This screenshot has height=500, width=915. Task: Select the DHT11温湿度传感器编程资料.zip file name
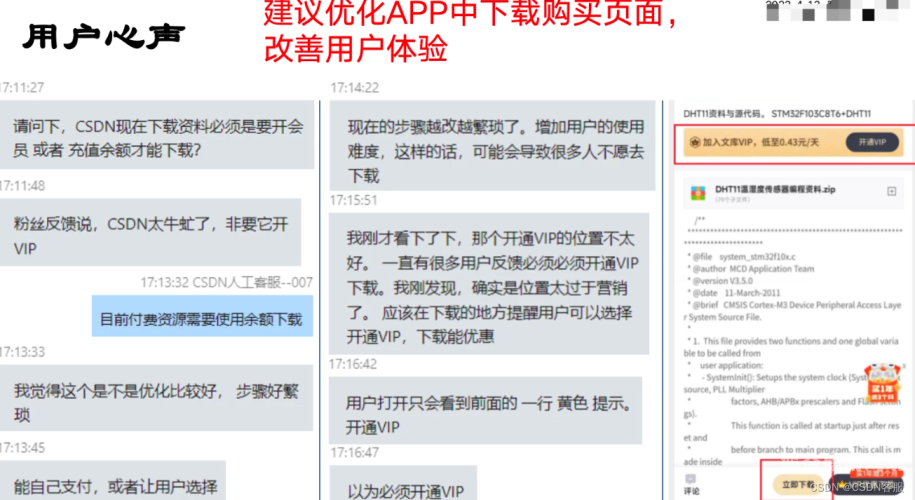(775, 190)
